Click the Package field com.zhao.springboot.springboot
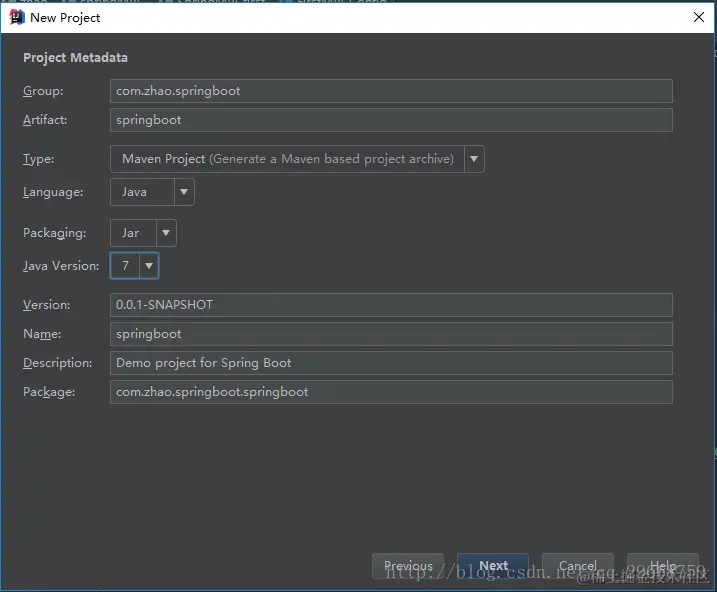Image resolution: width=717 pixels, height=592 pixels. coord(391,392)
